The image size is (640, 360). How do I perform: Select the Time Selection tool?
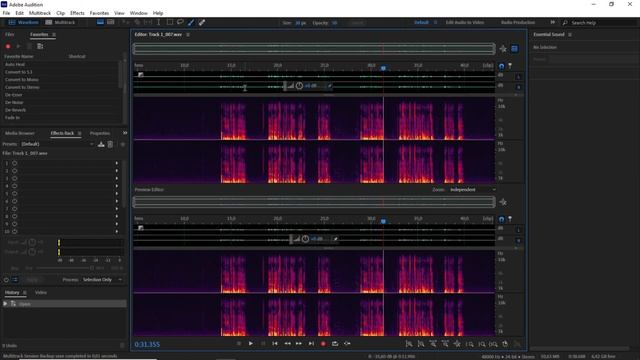(x=158, y=22)
